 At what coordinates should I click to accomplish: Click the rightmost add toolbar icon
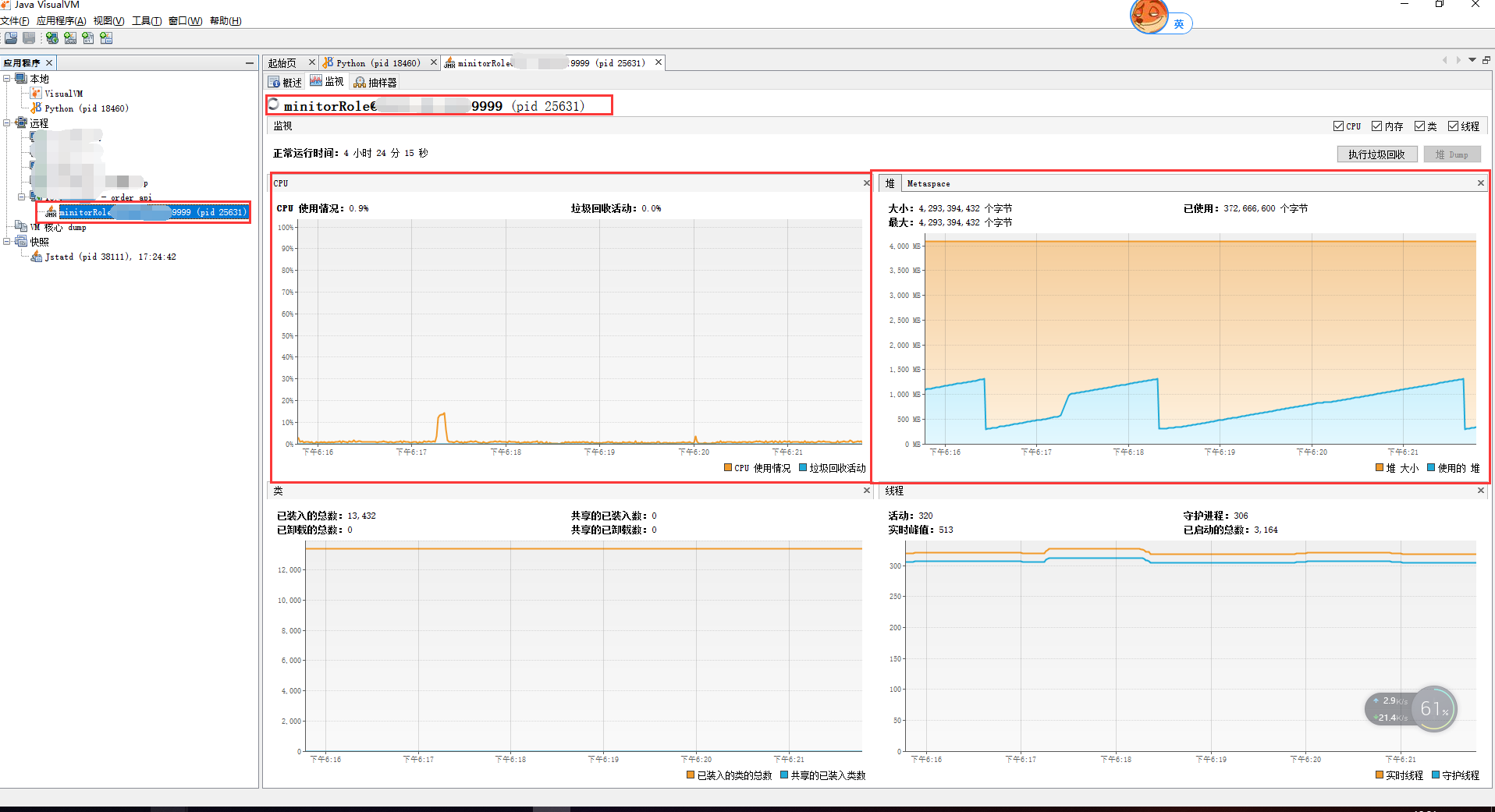pos(106,37)
